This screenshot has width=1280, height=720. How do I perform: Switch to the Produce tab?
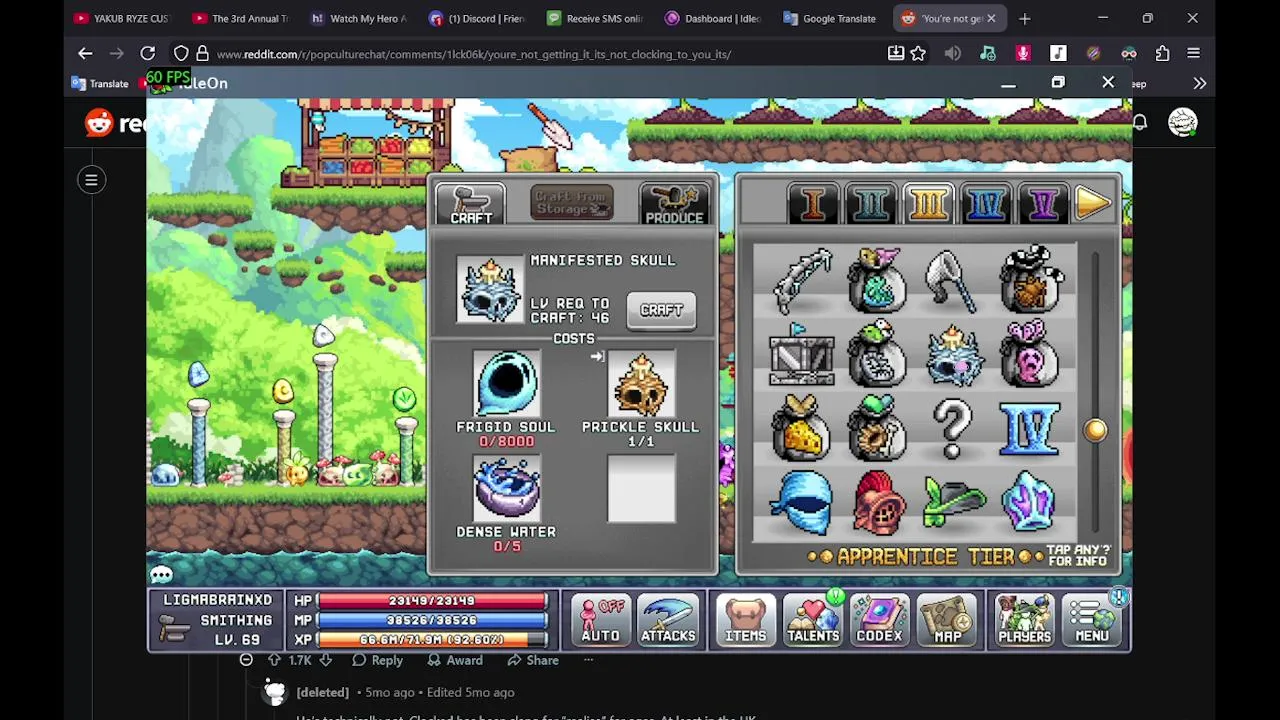point(674,204)
